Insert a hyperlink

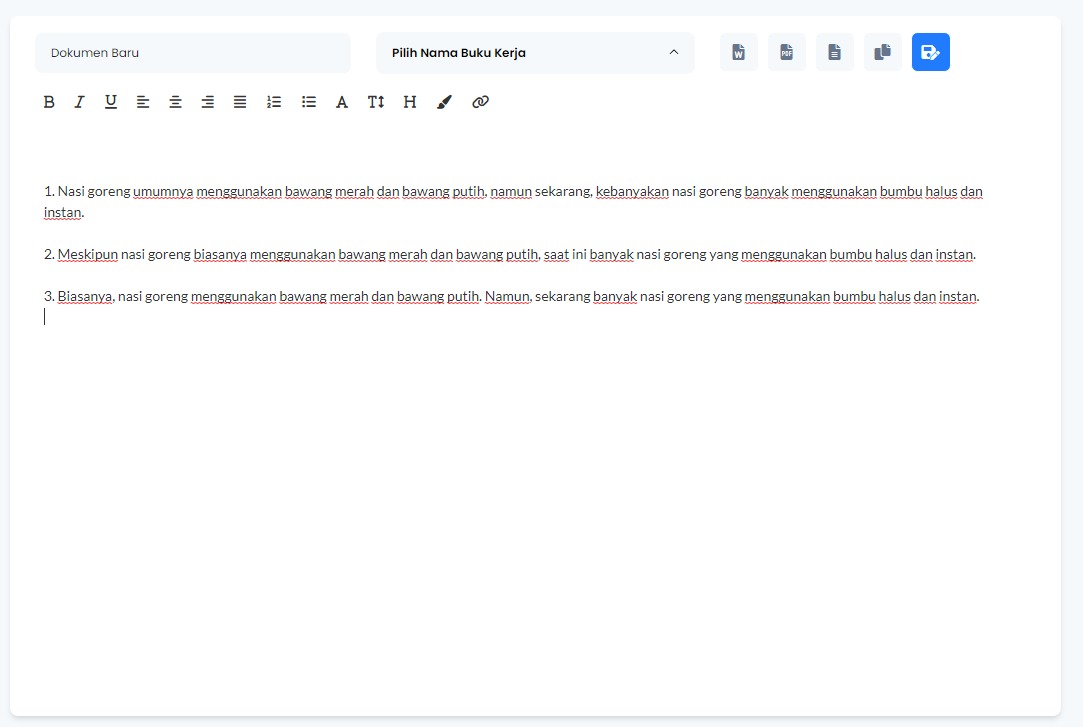point(480,102)
